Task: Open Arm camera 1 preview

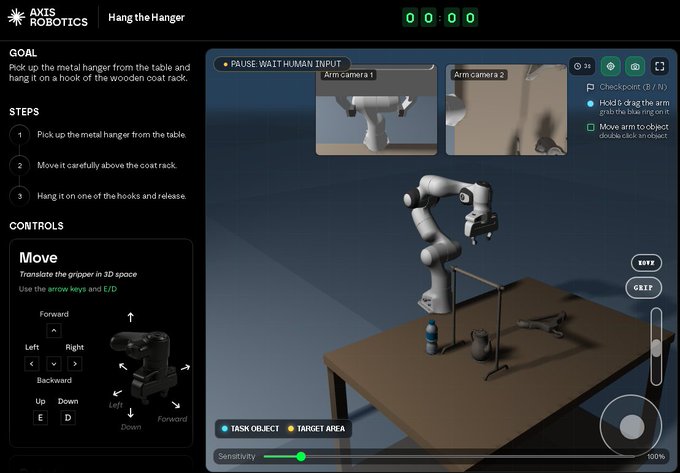Action: [376, 110]
